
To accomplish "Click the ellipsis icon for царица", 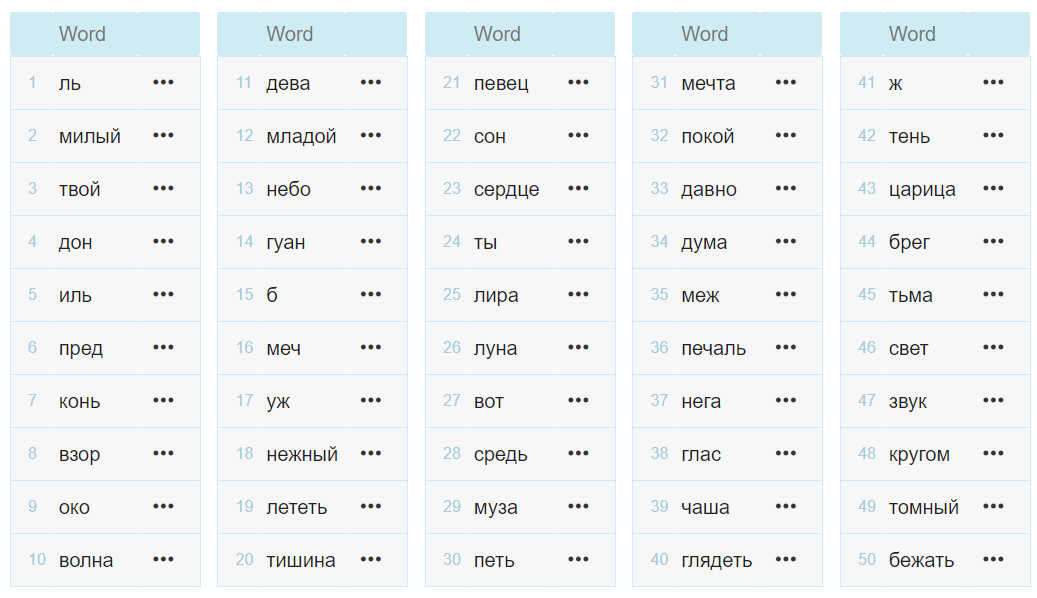I will point(993,188).
